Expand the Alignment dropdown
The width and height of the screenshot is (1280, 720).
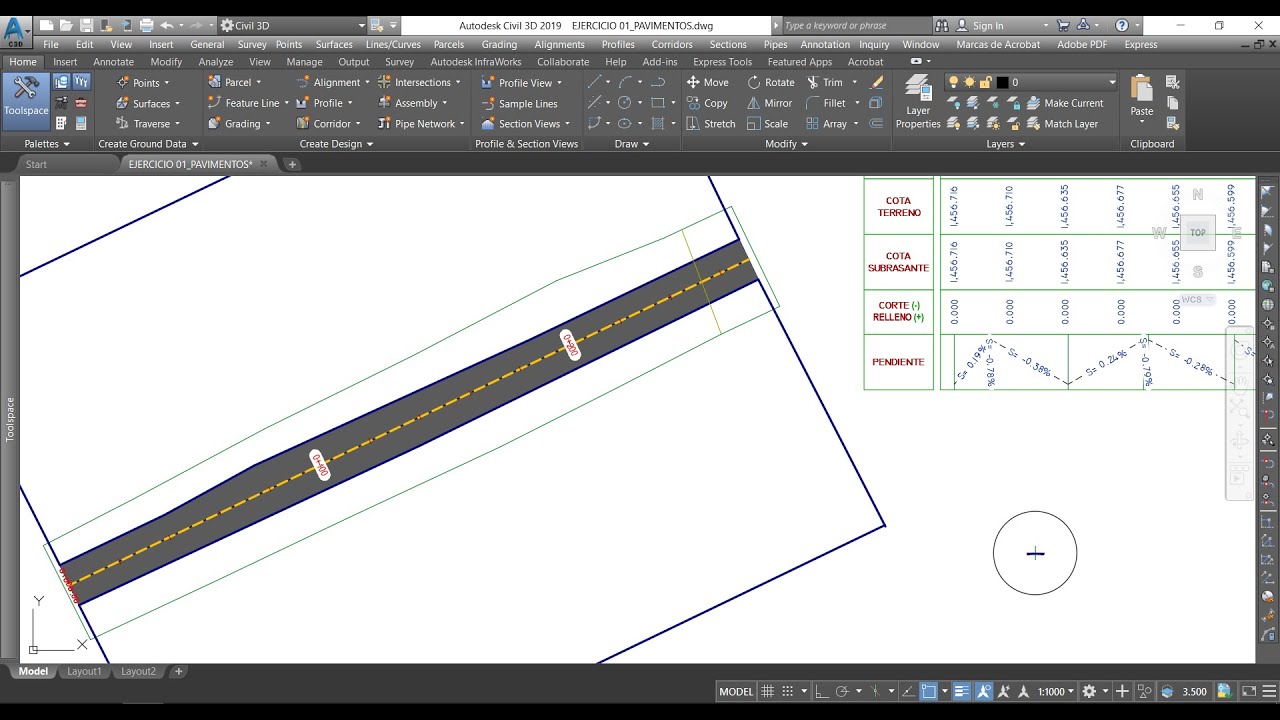[367, 83]
